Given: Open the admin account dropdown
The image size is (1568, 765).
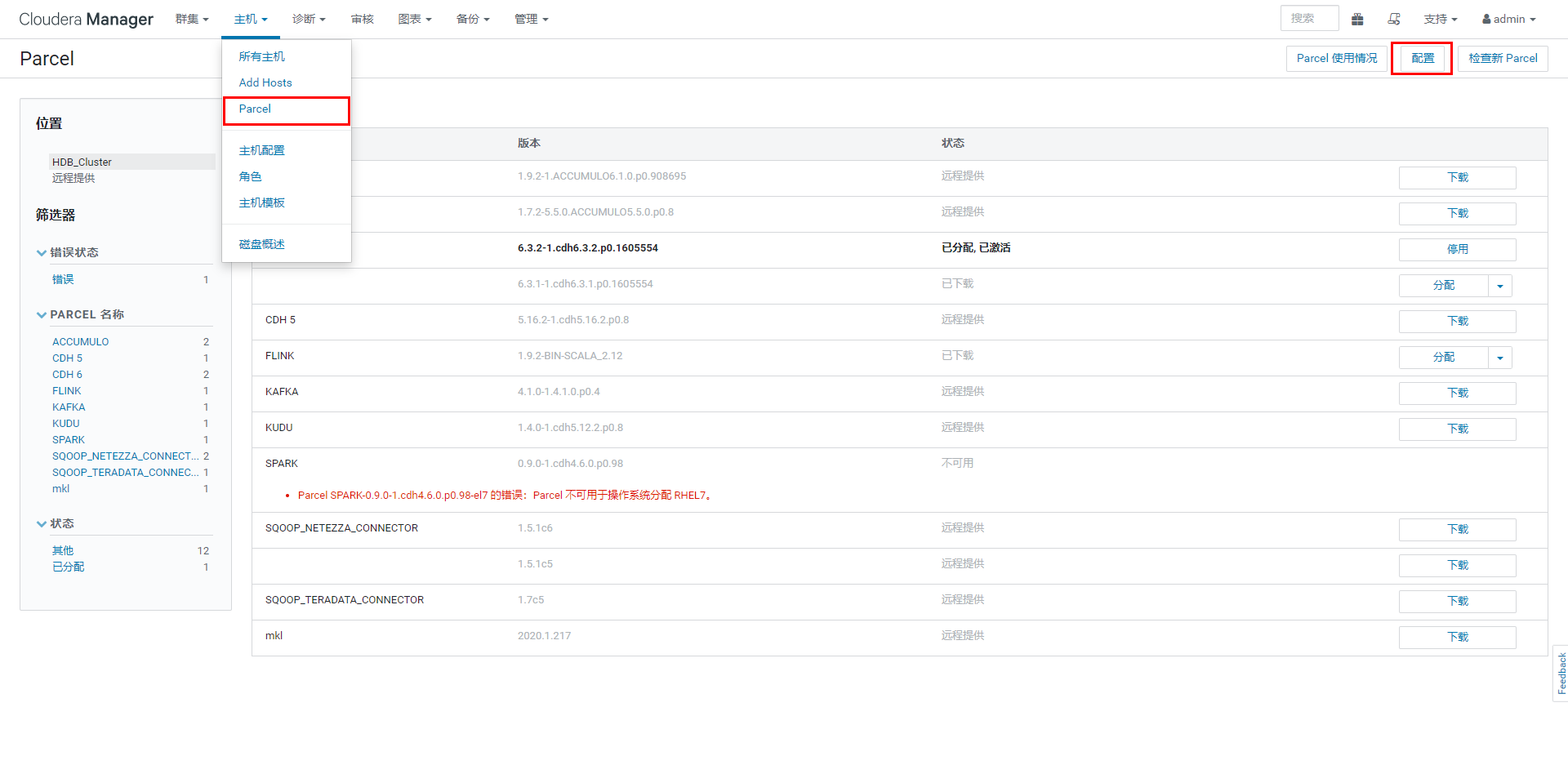Looking at the screenshot, I should pyautogui.click(x=1508, y=19).
